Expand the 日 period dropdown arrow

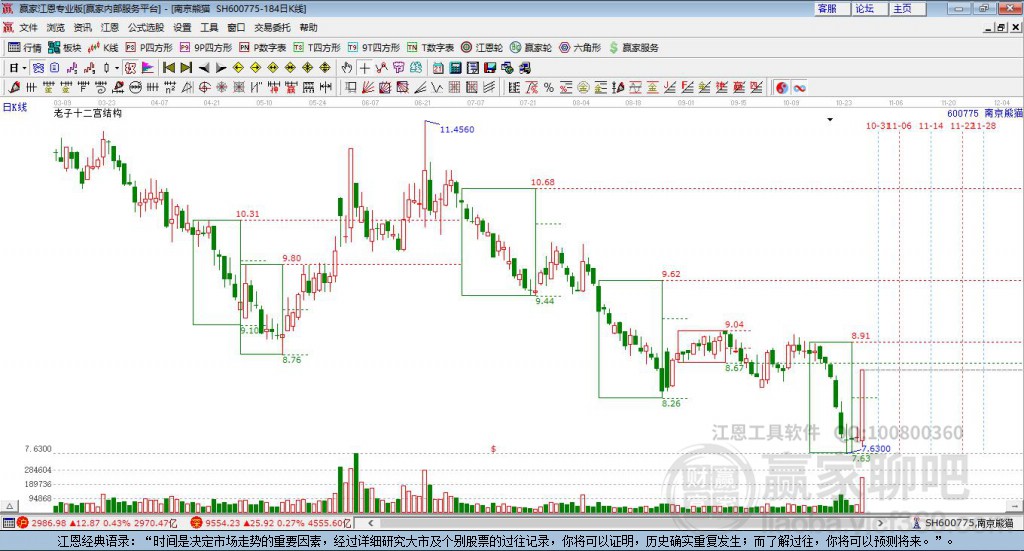tap(24, 68)
